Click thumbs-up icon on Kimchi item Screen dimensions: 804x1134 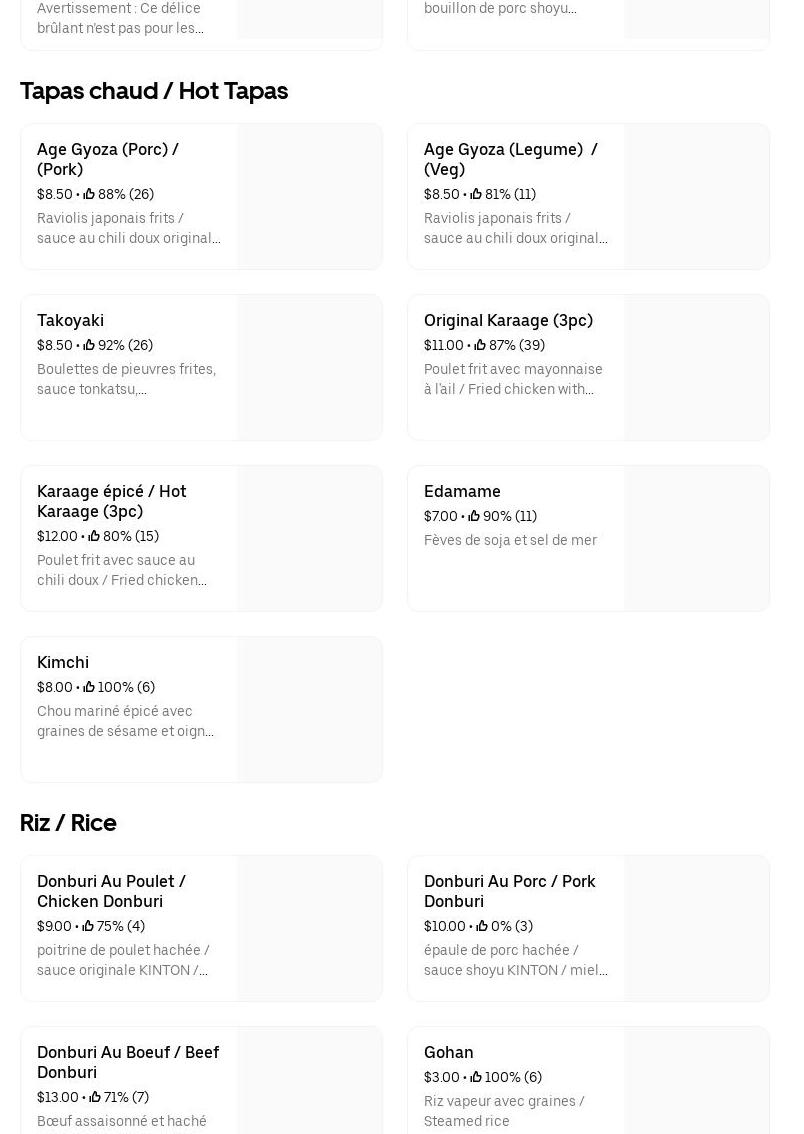tap(89, 687)
